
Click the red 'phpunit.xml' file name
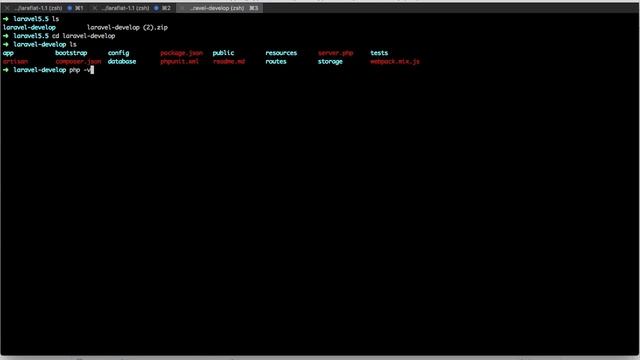180,62
